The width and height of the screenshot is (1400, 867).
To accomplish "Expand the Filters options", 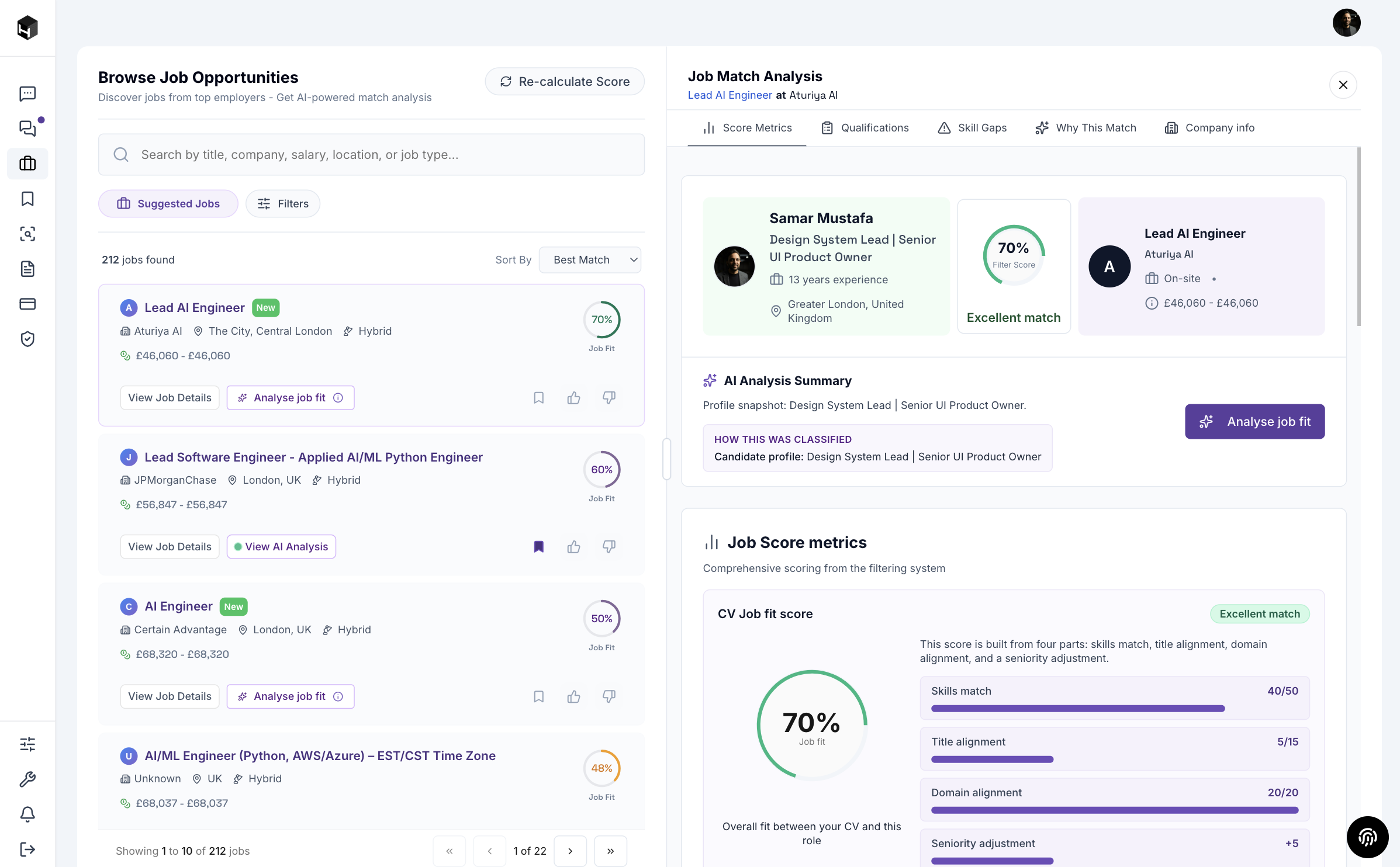I will point(283,204).
